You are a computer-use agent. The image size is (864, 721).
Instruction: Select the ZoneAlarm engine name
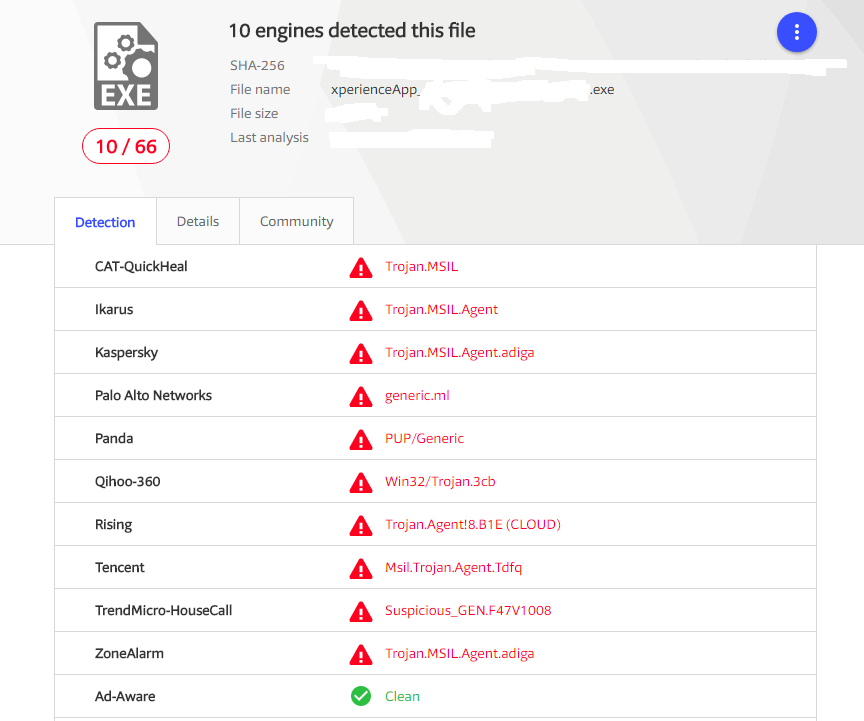point(129,653)
